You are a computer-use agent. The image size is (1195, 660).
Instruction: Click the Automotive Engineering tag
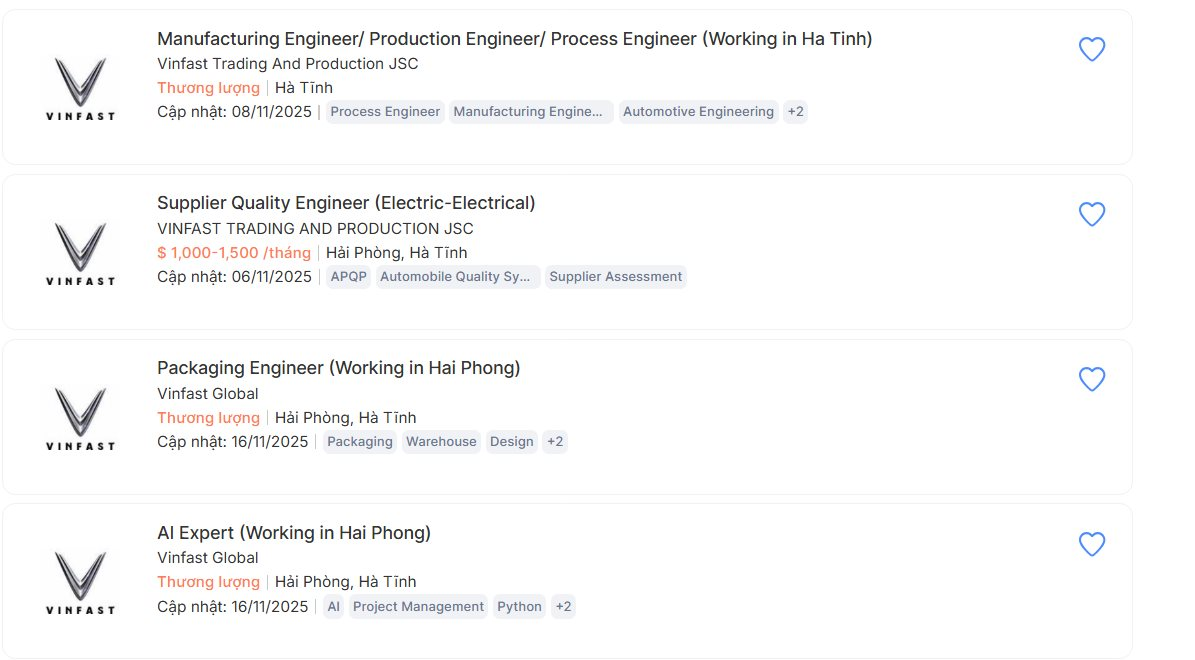[x=698, y=112]
